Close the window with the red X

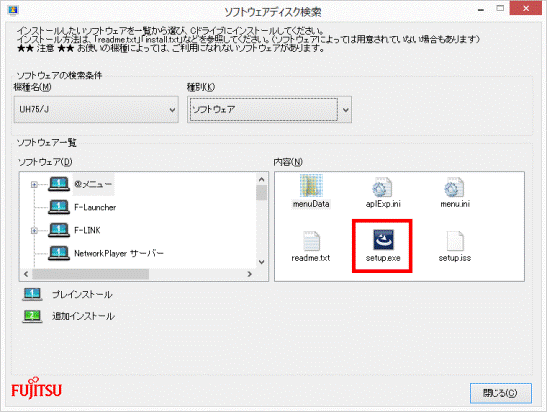(x=526, y=8)
